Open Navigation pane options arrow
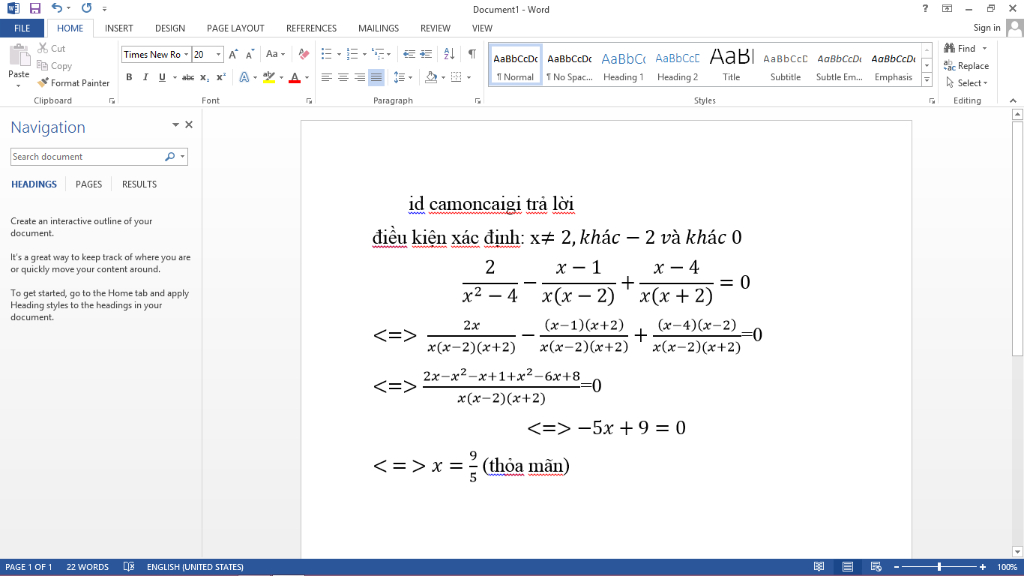The width and height of the screenshot is (1024, 576). 175,124
